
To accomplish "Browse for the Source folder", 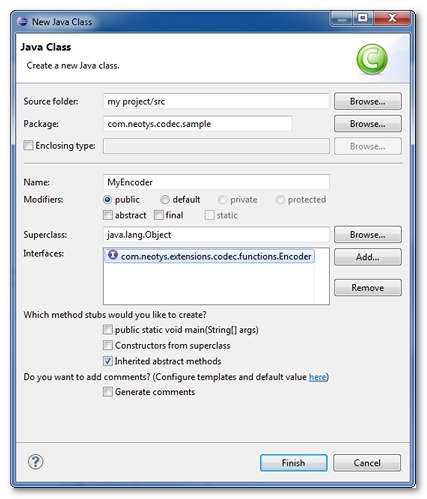I will pos(368,101).
